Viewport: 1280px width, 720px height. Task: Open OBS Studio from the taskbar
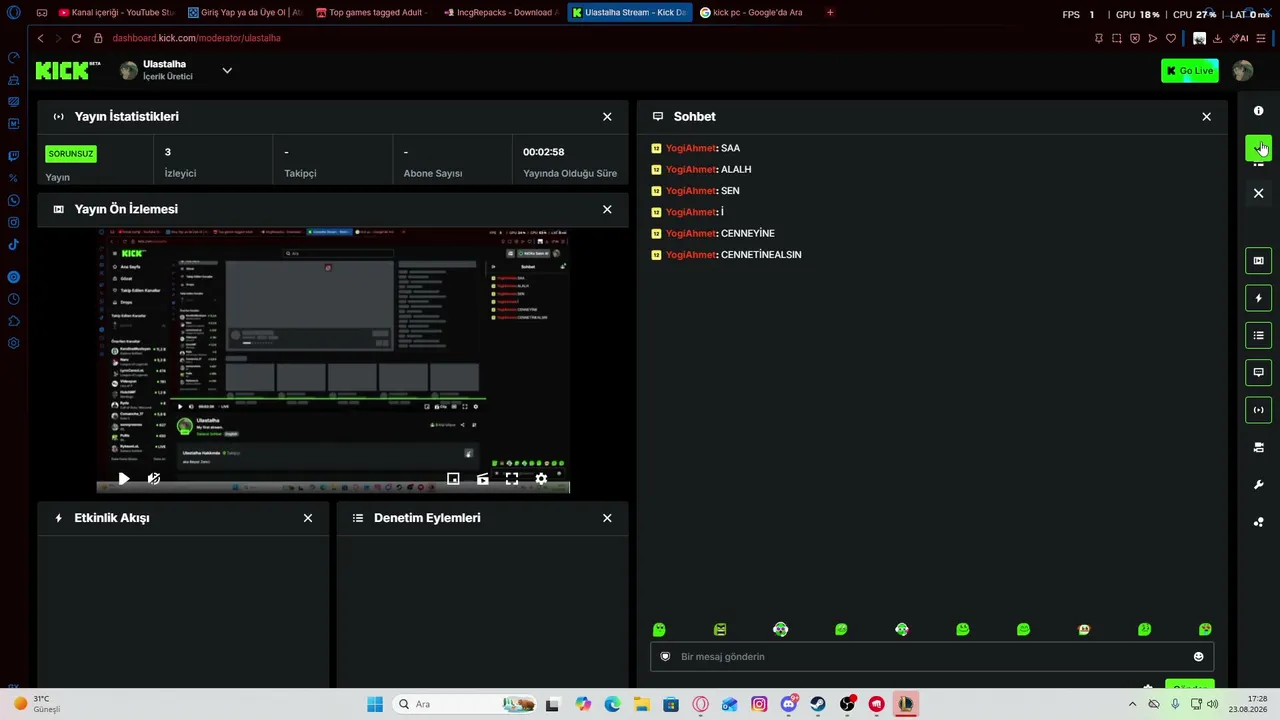847,704
